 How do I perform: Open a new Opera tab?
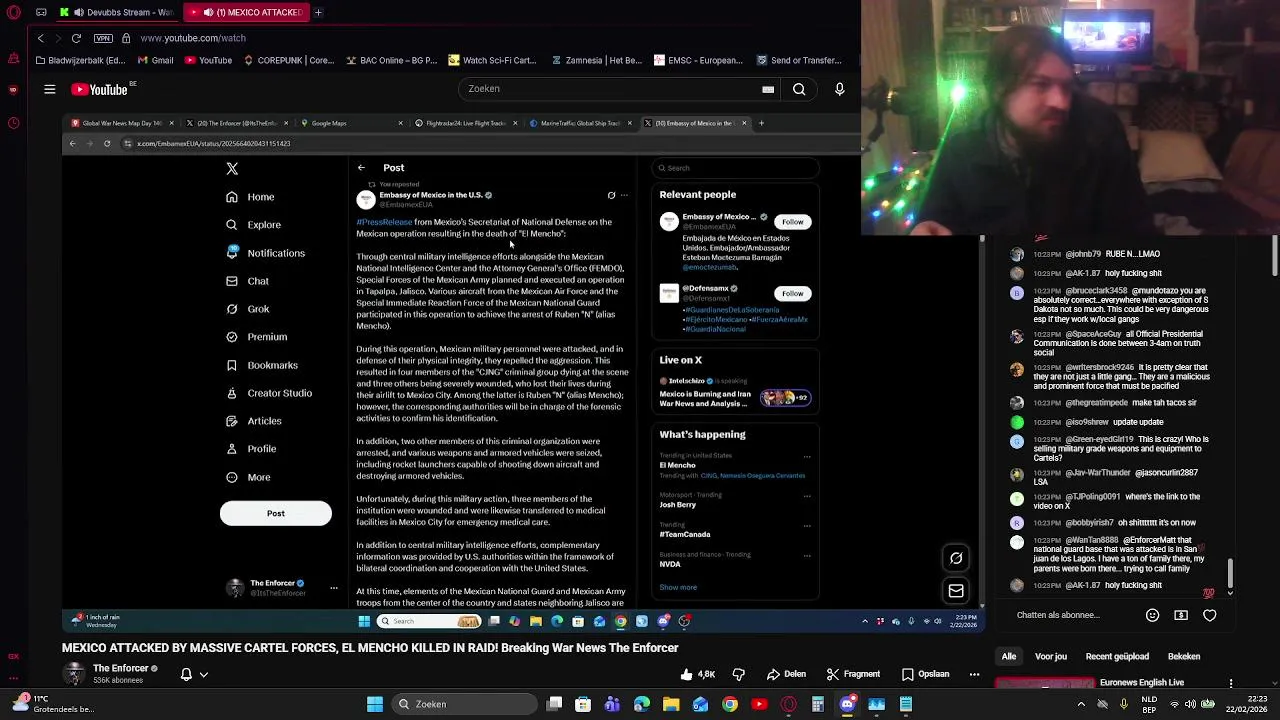(318, 12)
